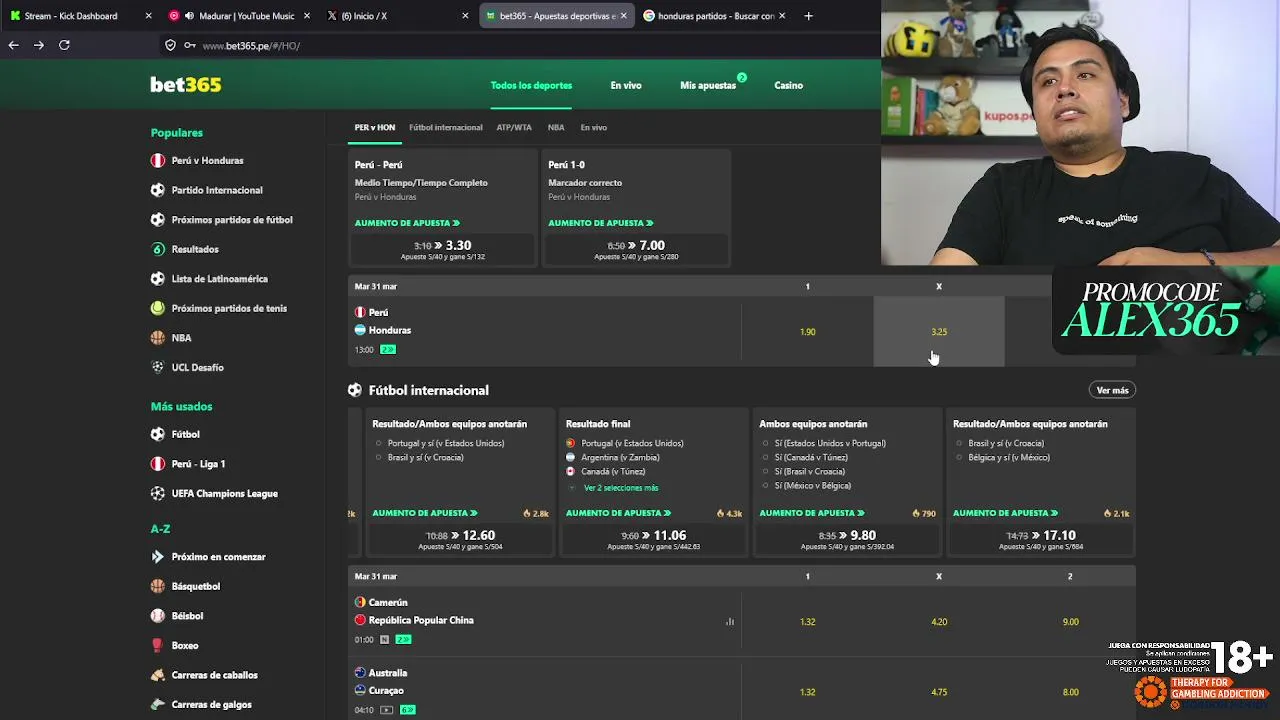1280x720 pixels.
Task: Switch to the X Inicio browser tab
Action: (397, 16)
